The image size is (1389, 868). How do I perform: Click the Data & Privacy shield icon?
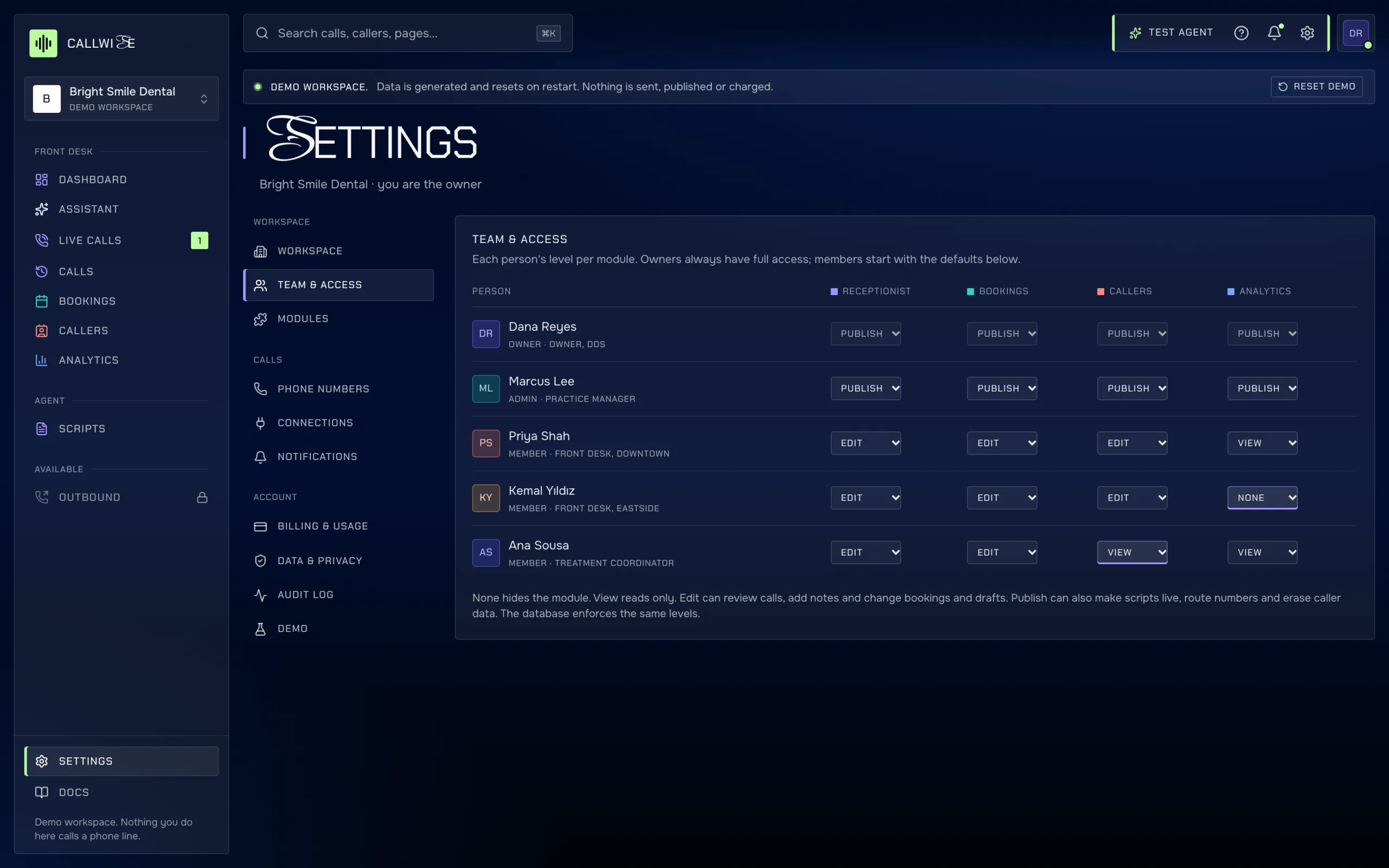pyautogui.click(x=260, y=561)
